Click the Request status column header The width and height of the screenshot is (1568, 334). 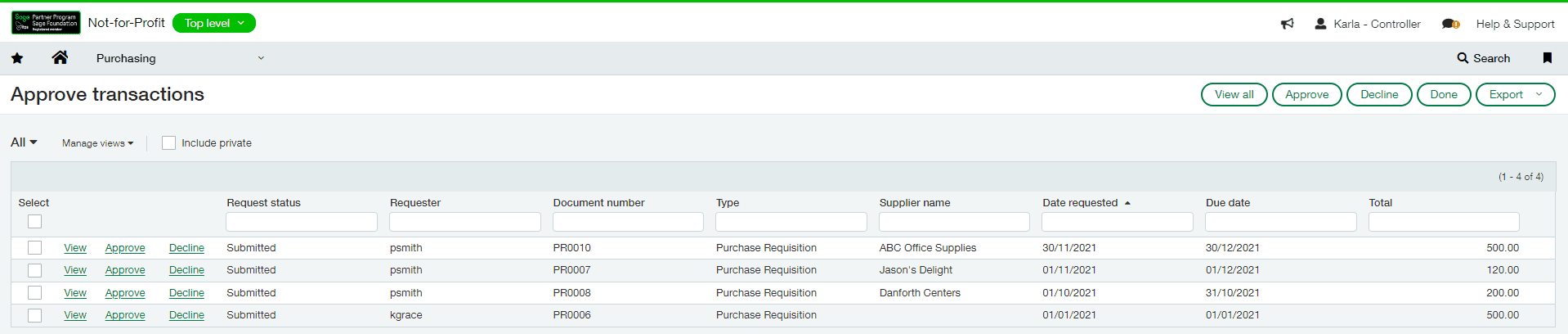click(263, 203)
